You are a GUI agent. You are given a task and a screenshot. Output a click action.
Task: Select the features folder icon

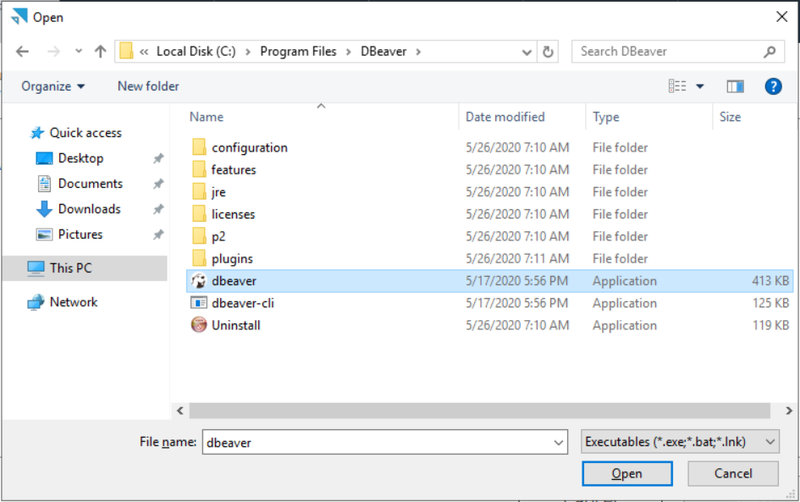[199, 169]
